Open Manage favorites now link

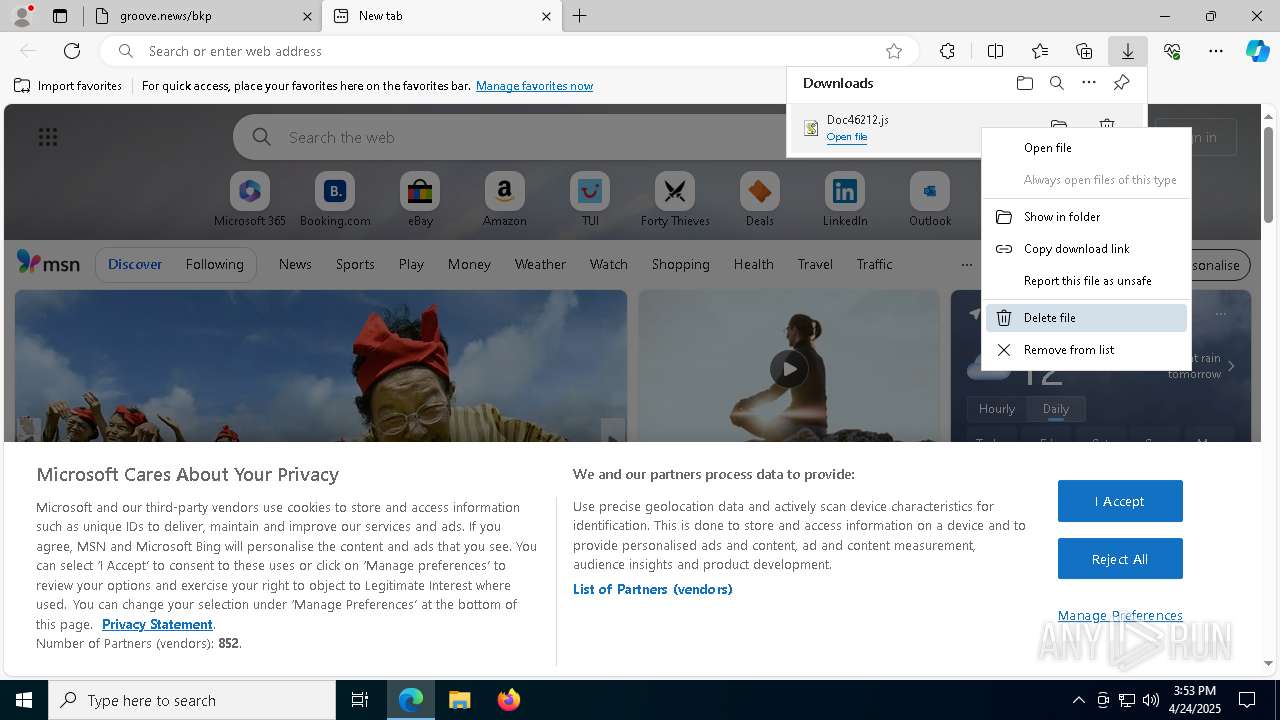tap(534, 86)
